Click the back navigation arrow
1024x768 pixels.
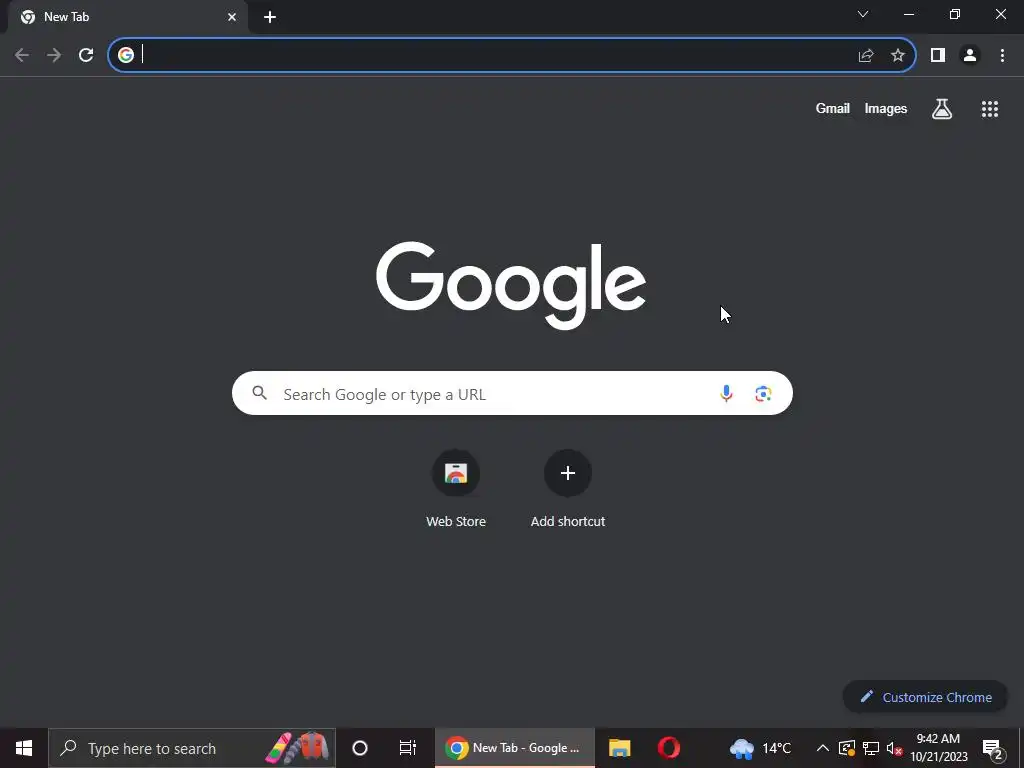coord(22,55)
